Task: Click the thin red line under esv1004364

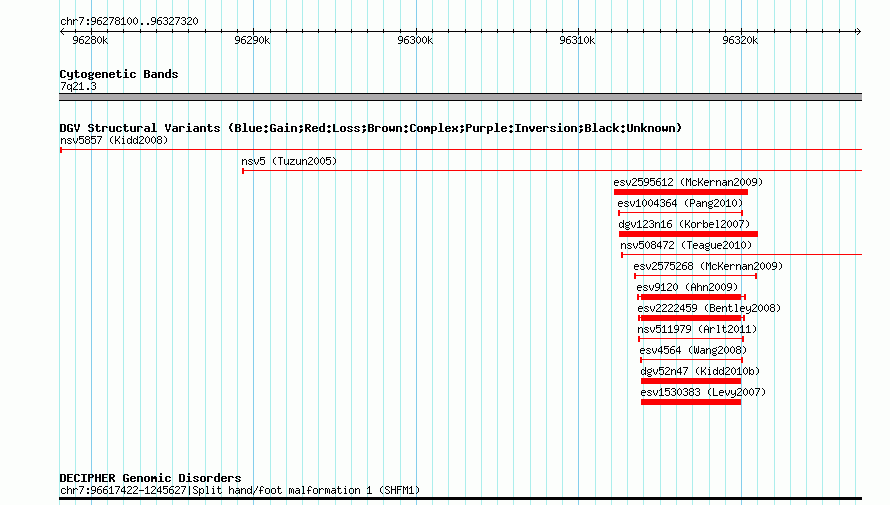Action: click(x=681, y=213)
